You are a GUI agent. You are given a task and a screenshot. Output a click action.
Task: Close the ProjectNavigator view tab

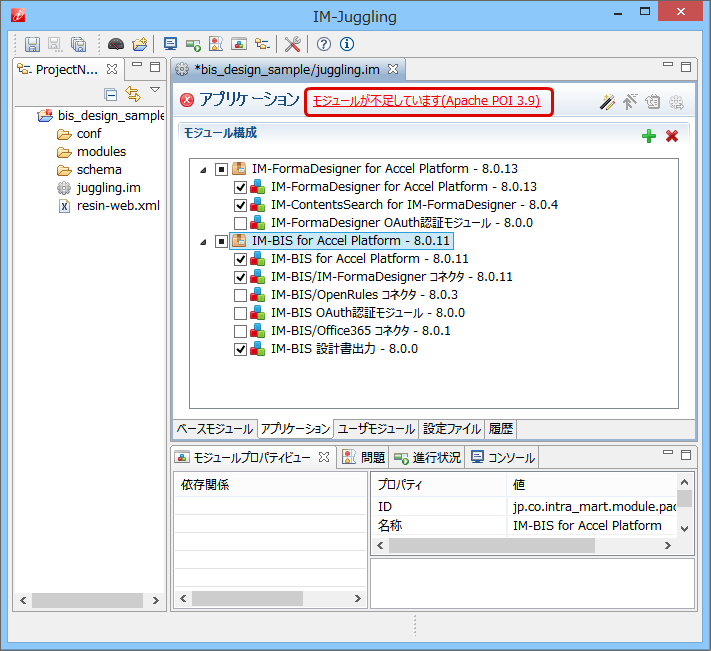click(x=112, y=69)
